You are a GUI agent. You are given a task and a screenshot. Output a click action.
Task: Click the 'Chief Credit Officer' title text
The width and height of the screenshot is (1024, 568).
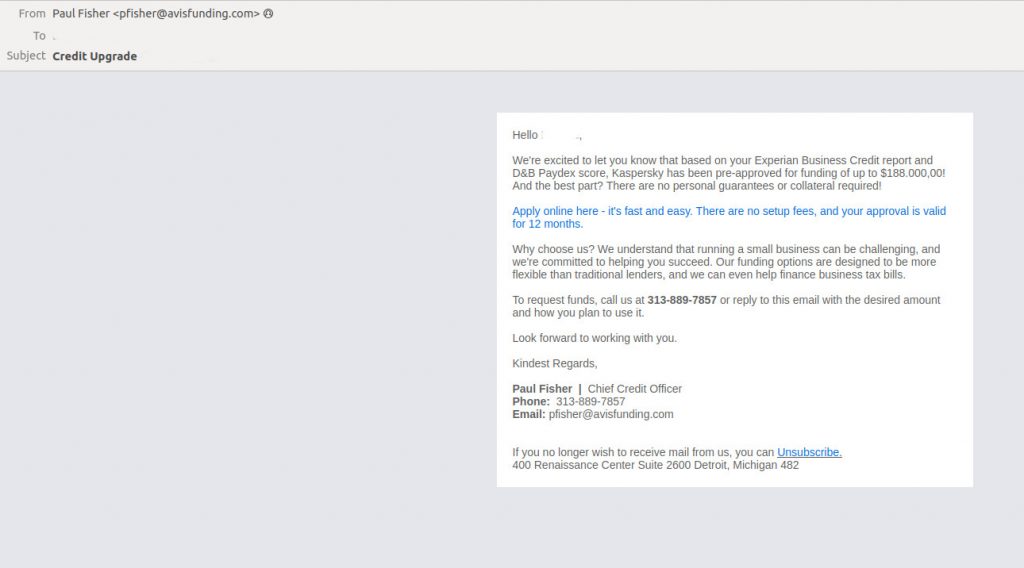point(635,388)
